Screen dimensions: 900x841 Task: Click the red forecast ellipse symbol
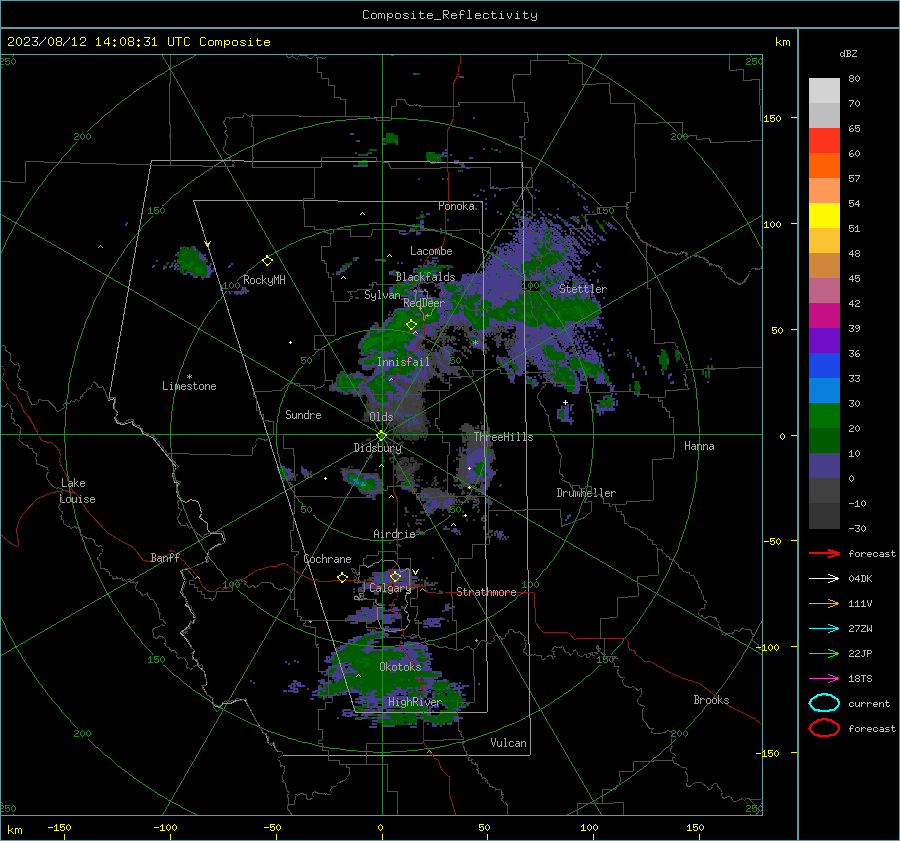pyautogui.click(x=824, y=728)
